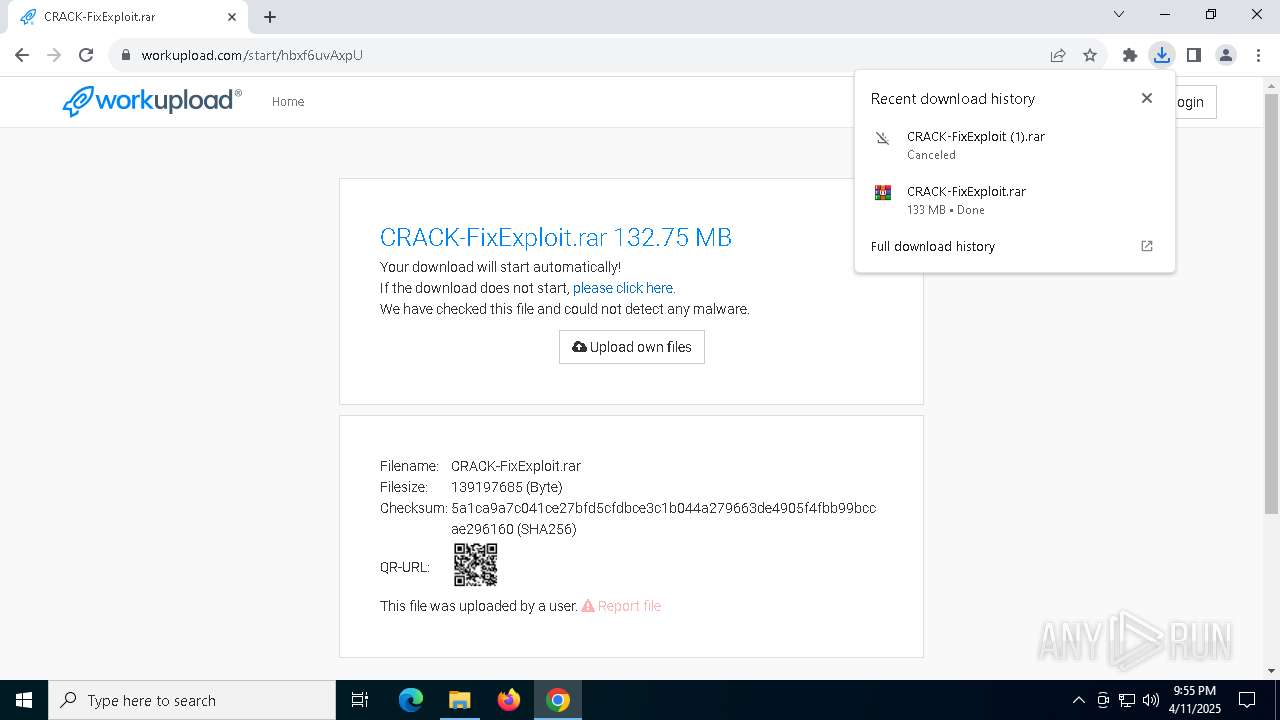Click the canceled download icon
1280x720 pixels.
[882, 138]
